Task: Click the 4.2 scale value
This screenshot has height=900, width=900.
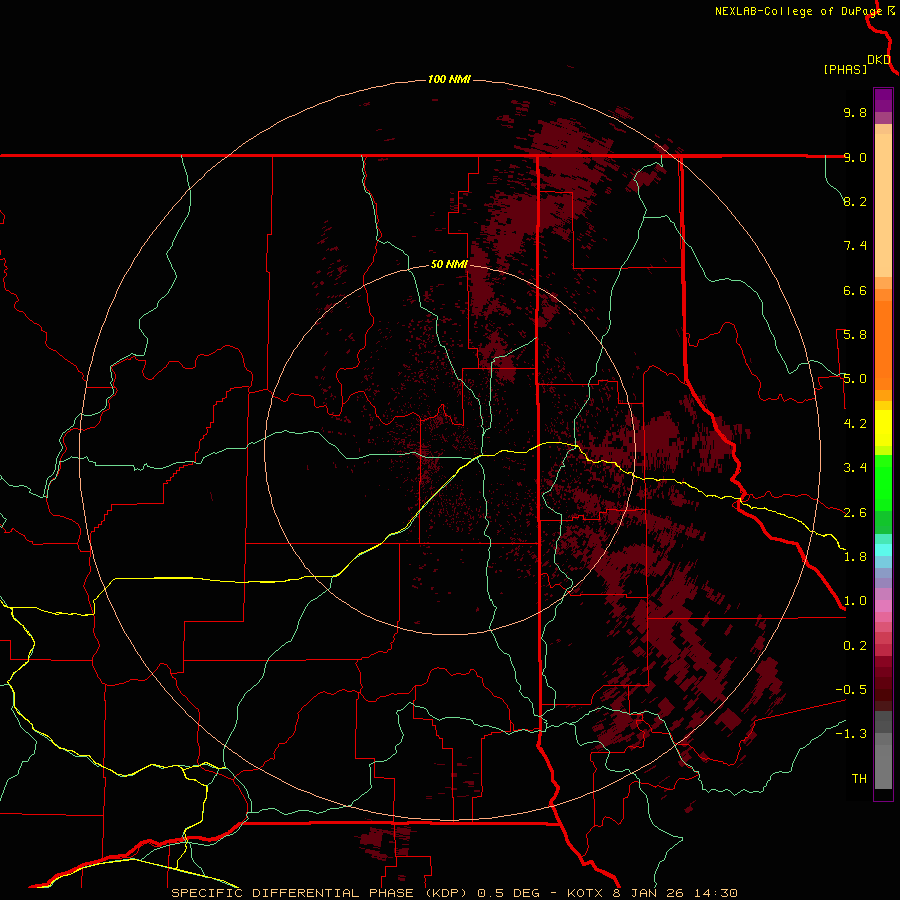Action: 855,424
